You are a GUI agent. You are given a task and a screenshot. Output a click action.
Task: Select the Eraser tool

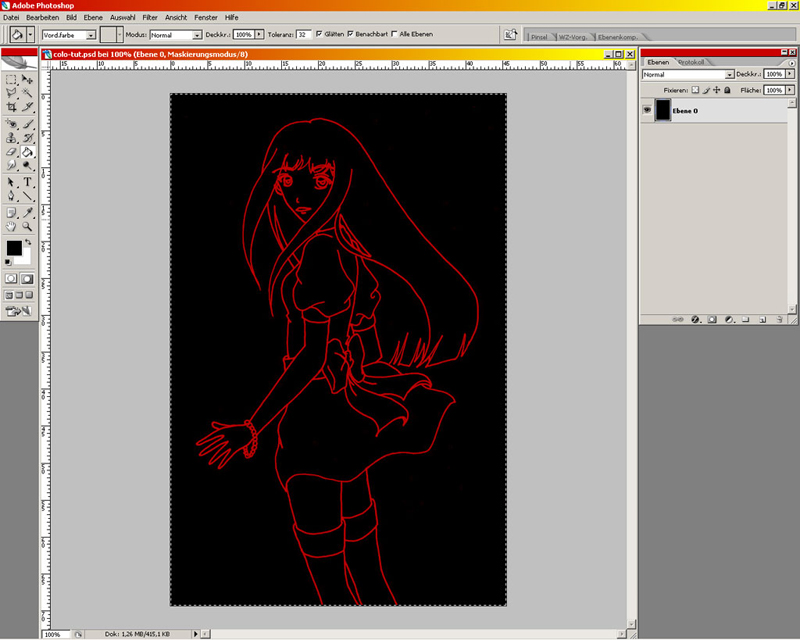click(11, 152)
